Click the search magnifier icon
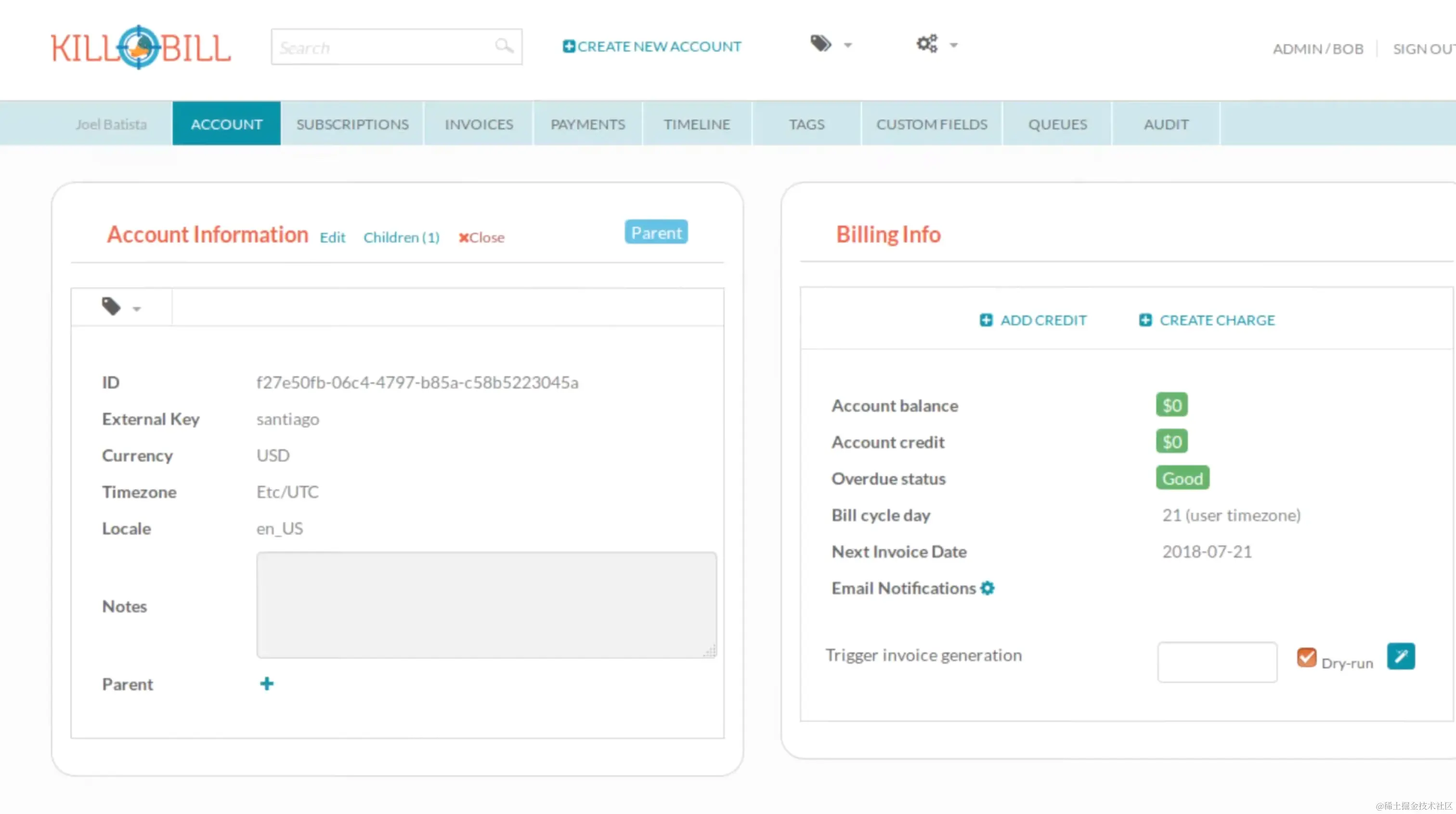 (504, 45)
